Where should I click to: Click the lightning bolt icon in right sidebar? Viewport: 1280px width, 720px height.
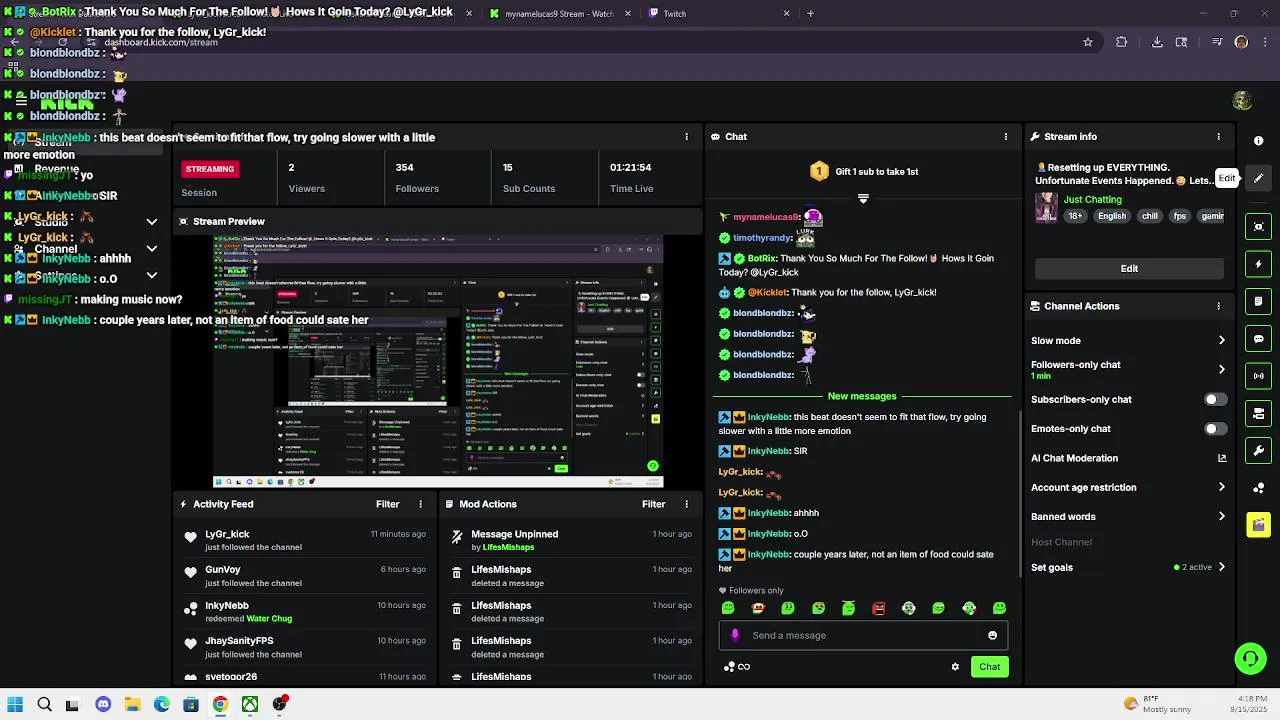1259,264
